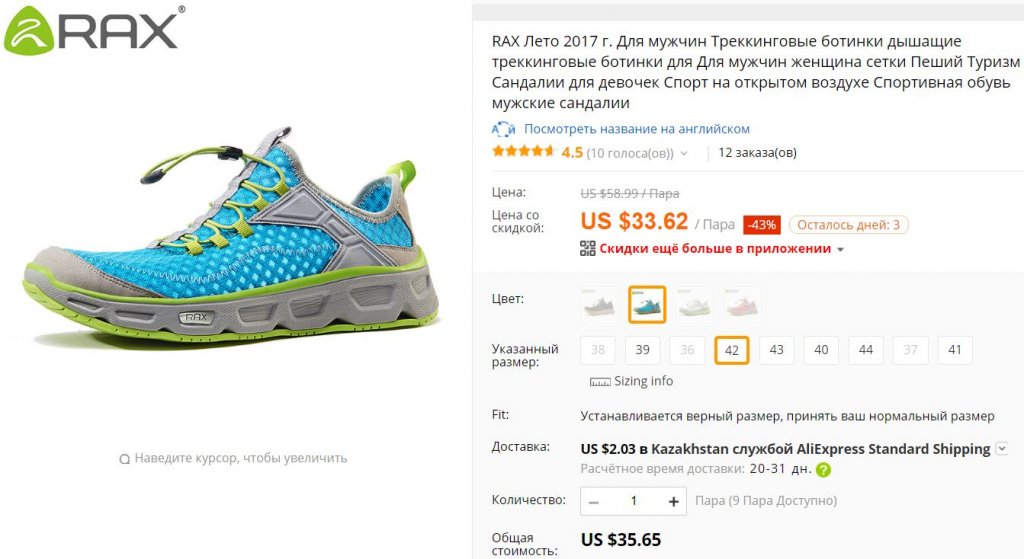Click the green delivery time help icon

pos(824,470)
